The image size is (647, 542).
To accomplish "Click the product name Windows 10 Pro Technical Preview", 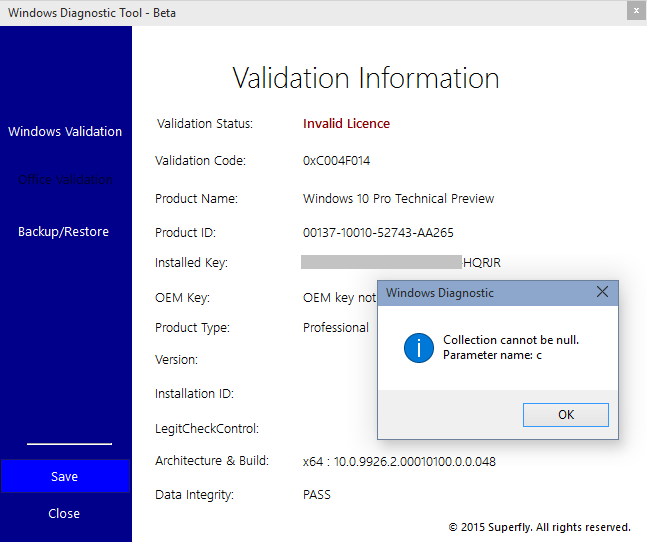I will click(398, 199).
